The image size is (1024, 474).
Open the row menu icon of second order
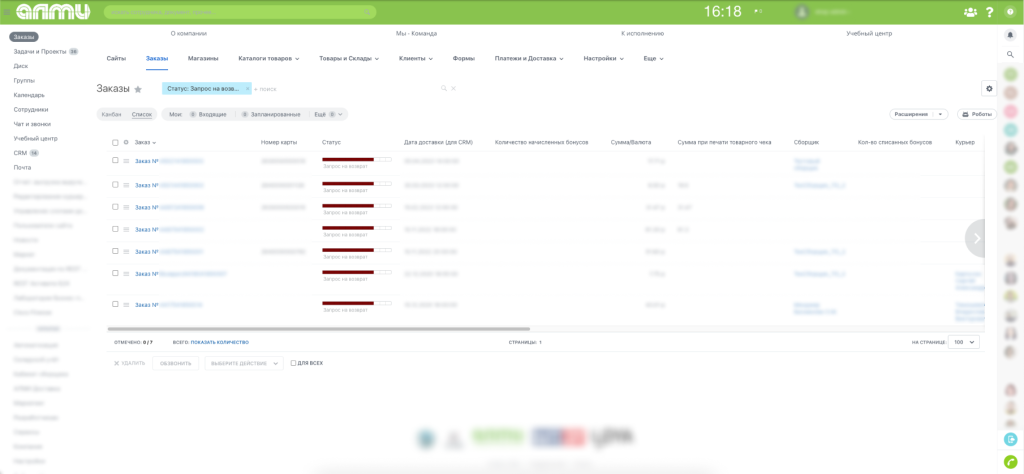click(x=126, y=185)
